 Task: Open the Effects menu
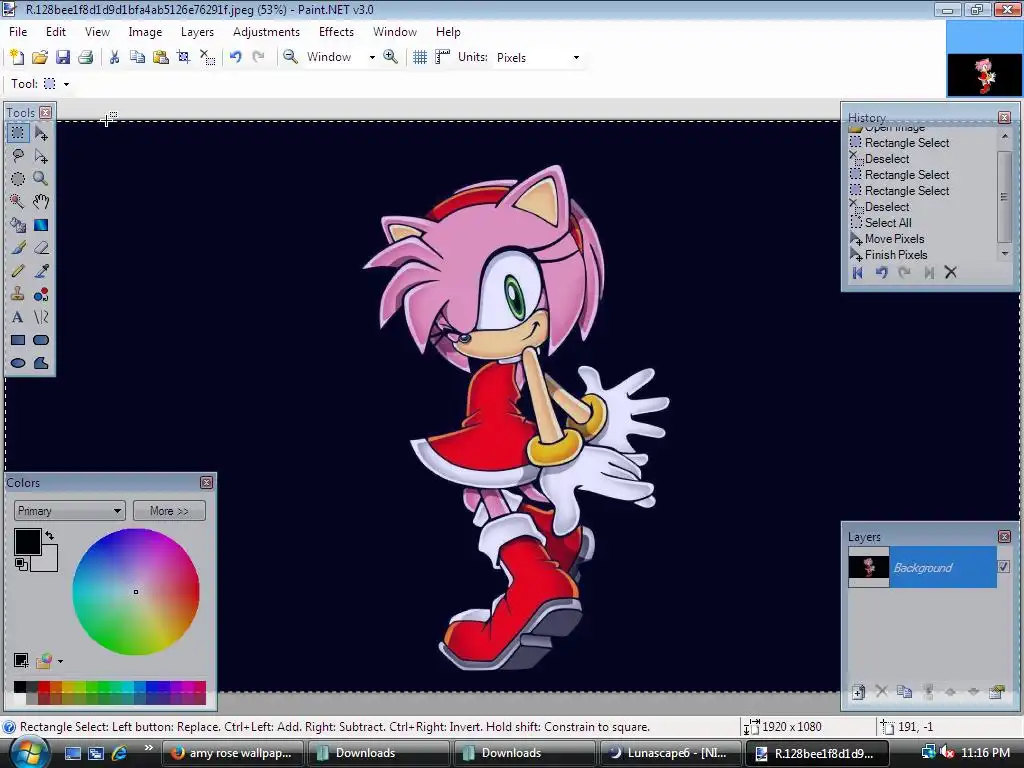pos(336,32)
